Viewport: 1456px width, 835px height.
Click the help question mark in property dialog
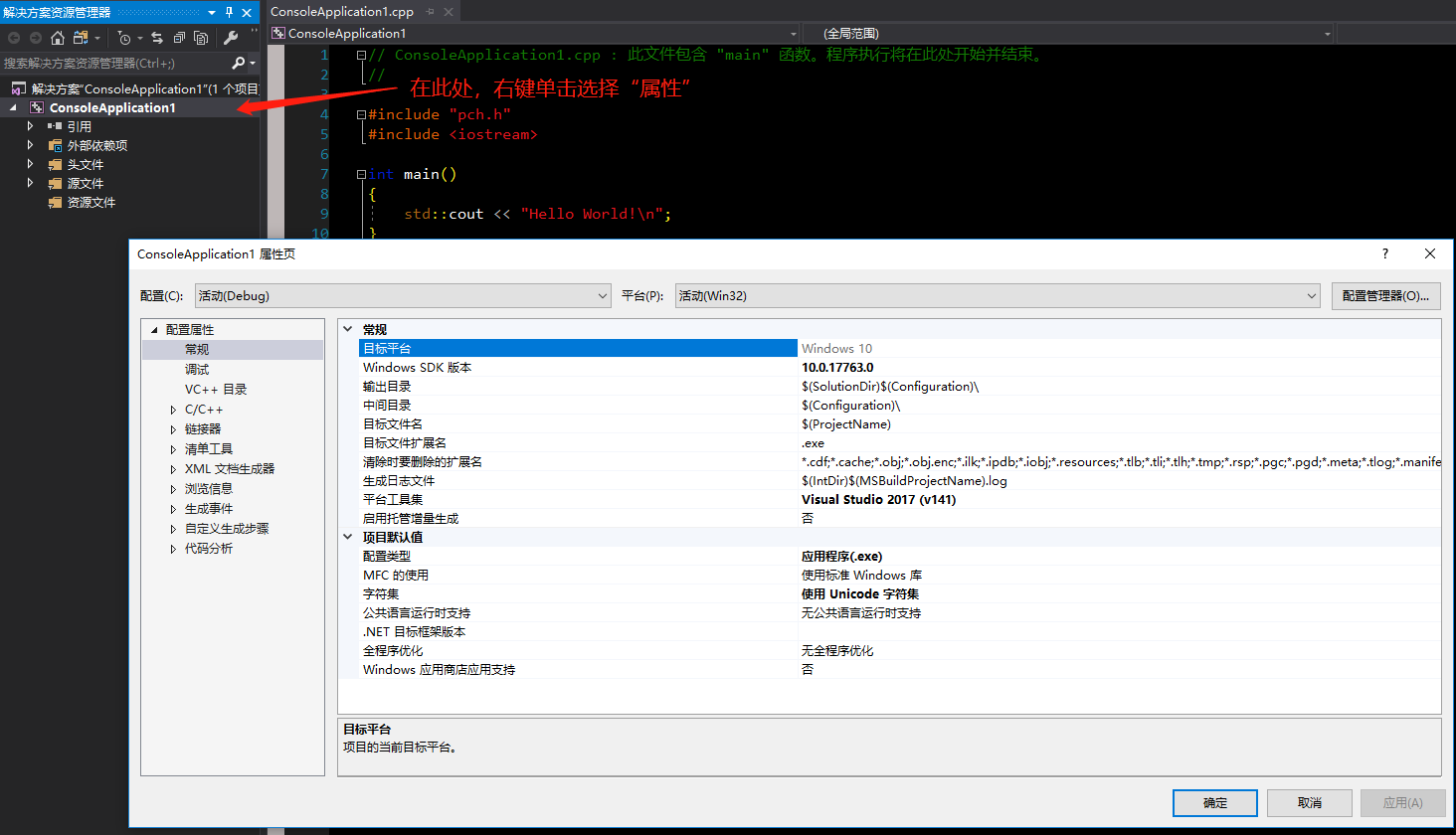pyautogui.click(x=1384, y=253)
